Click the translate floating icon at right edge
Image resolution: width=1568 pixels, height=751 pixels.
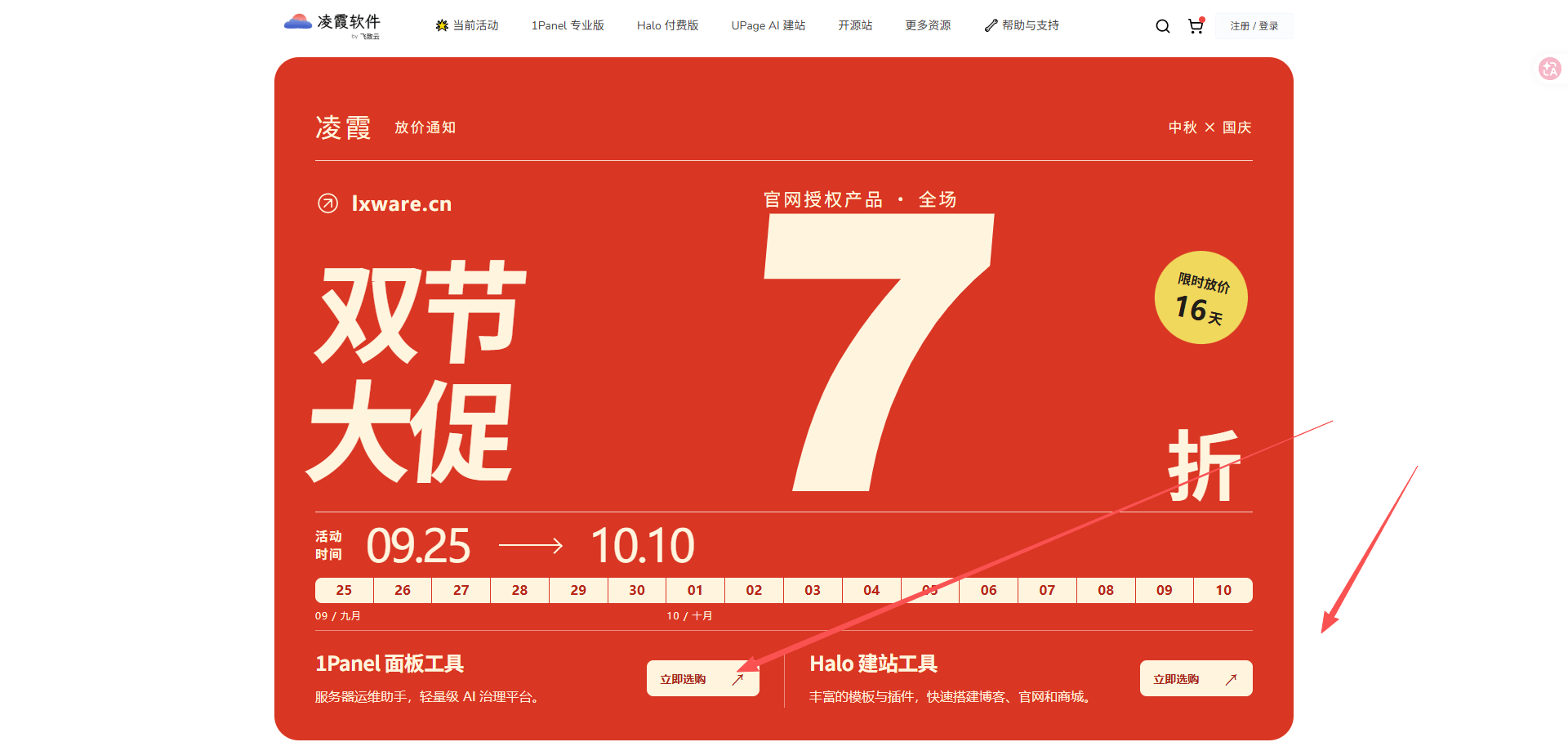tap(1549, 69)
